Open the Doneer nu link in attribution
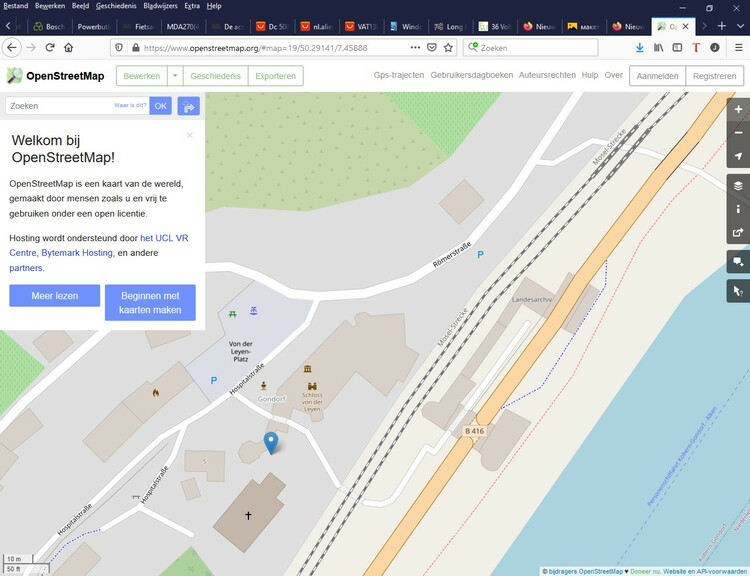Image resolution: width=750 pixels, height=576 pixels. [x=645, y=571]
